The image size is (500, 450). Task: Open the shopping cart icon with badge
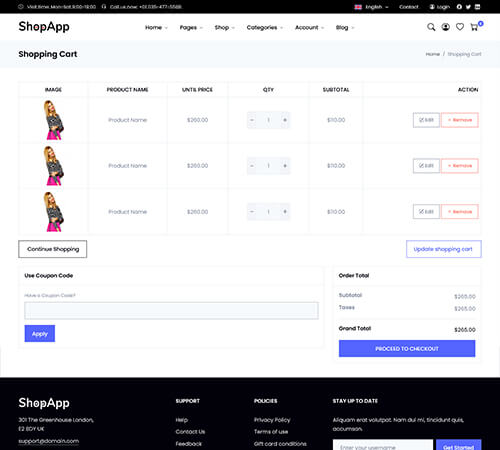[x=476, y=26]
